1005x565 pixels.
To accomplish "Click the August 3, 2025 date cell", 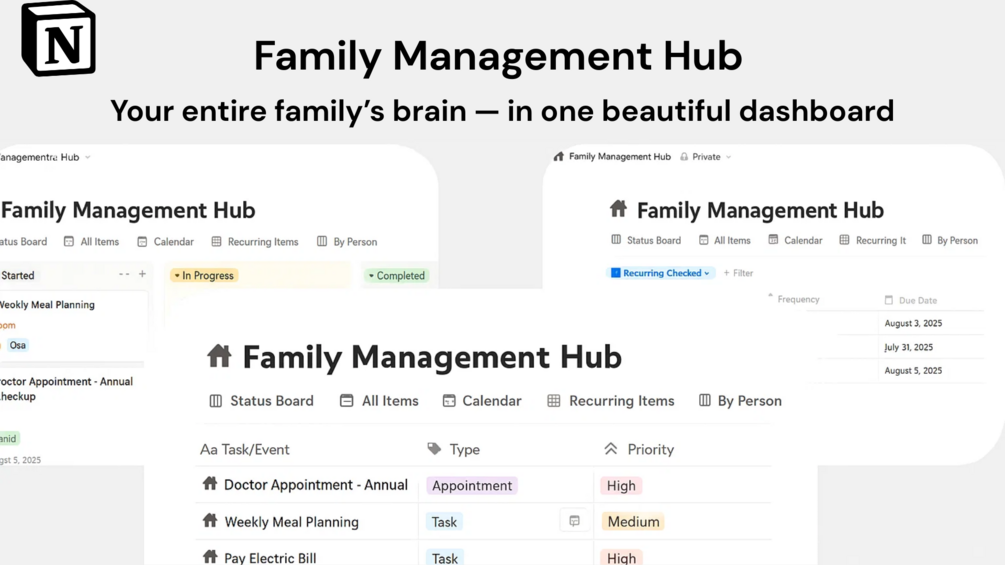I will [x=913, y=323].
